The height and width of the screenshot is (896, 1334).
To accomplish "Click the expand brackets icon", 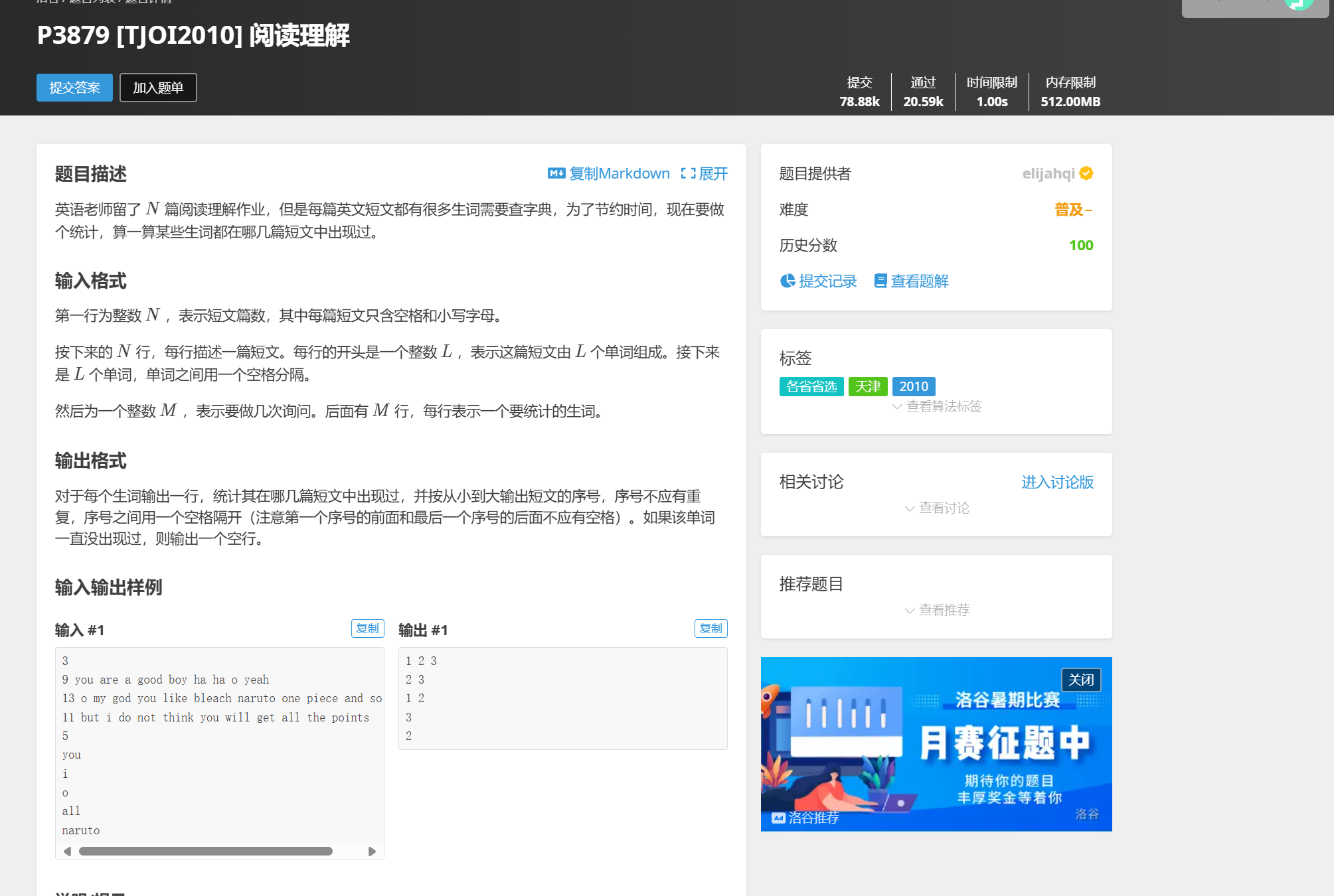I will tap(688, 173).
